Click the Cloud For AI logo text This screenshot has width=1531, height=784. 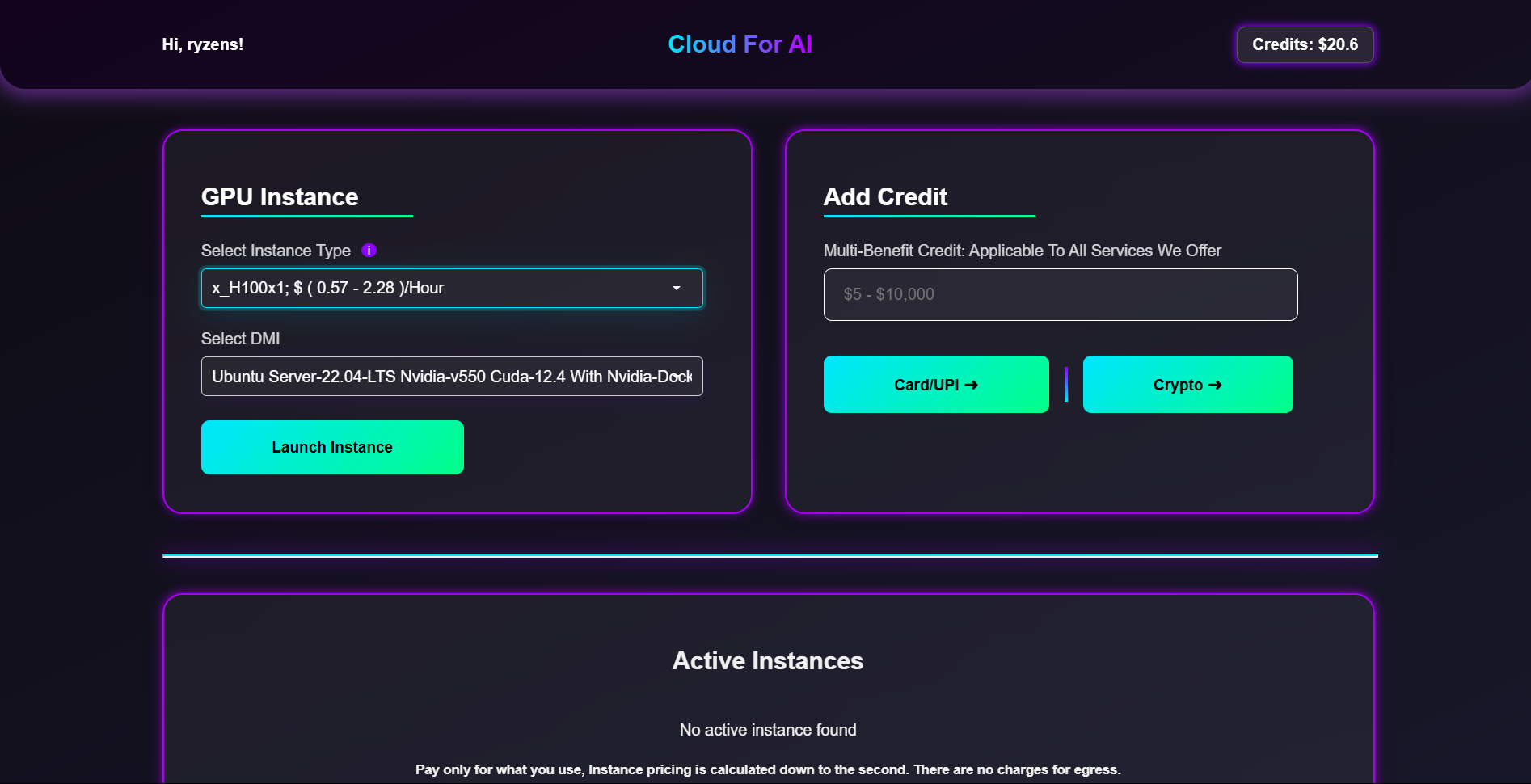click(x=740, y=44)
